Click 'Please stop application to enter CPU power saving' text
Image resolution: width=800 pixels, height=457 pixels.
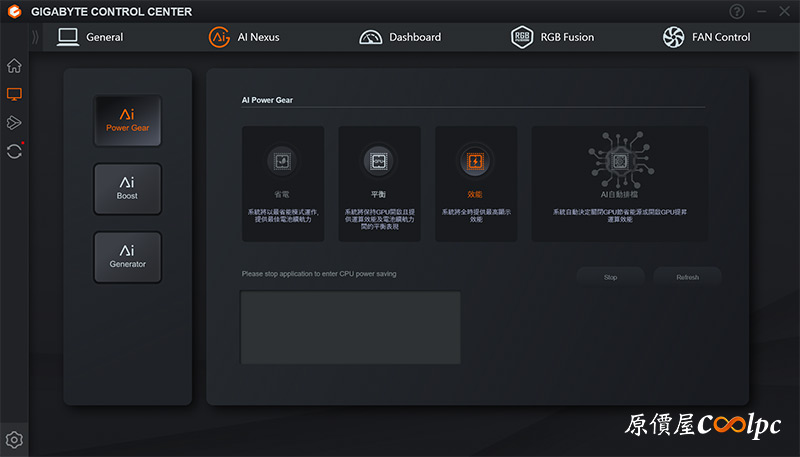pos(319,274)
